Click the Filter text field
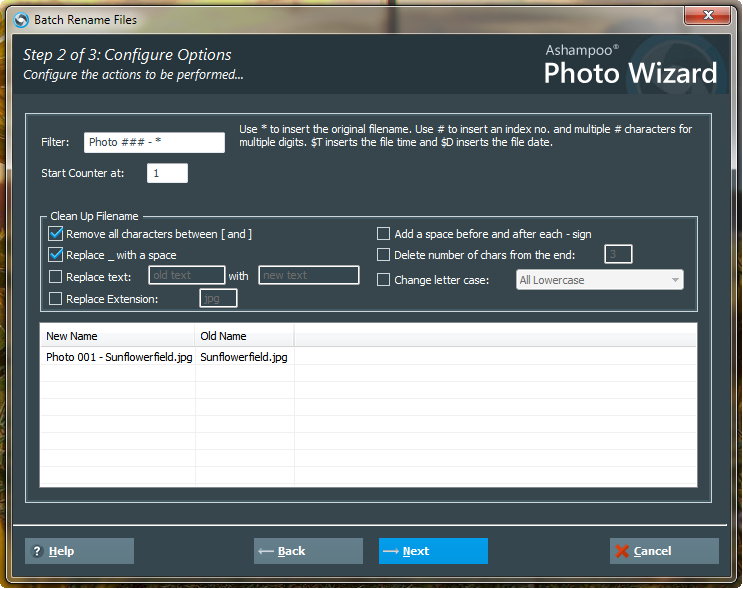The width and height of the screenshot is (743, 589). (x=154, y=143)
